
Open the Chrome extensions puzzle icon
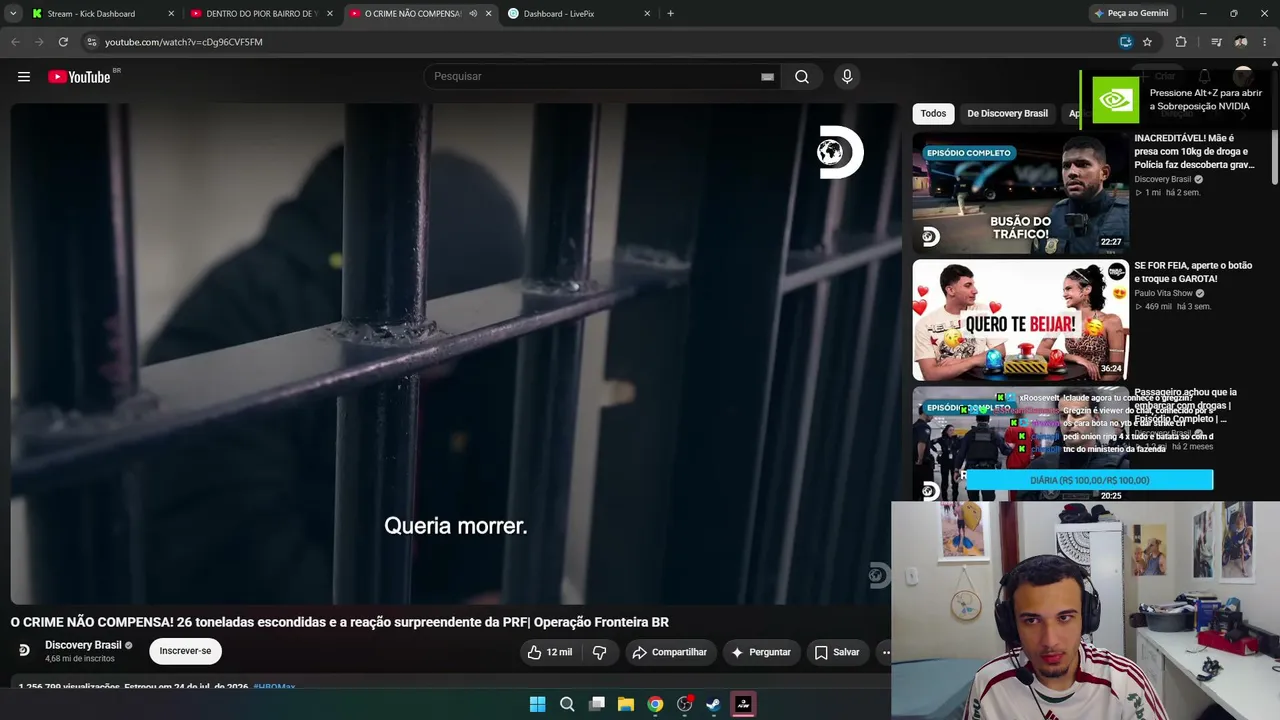coord(1181,42)
